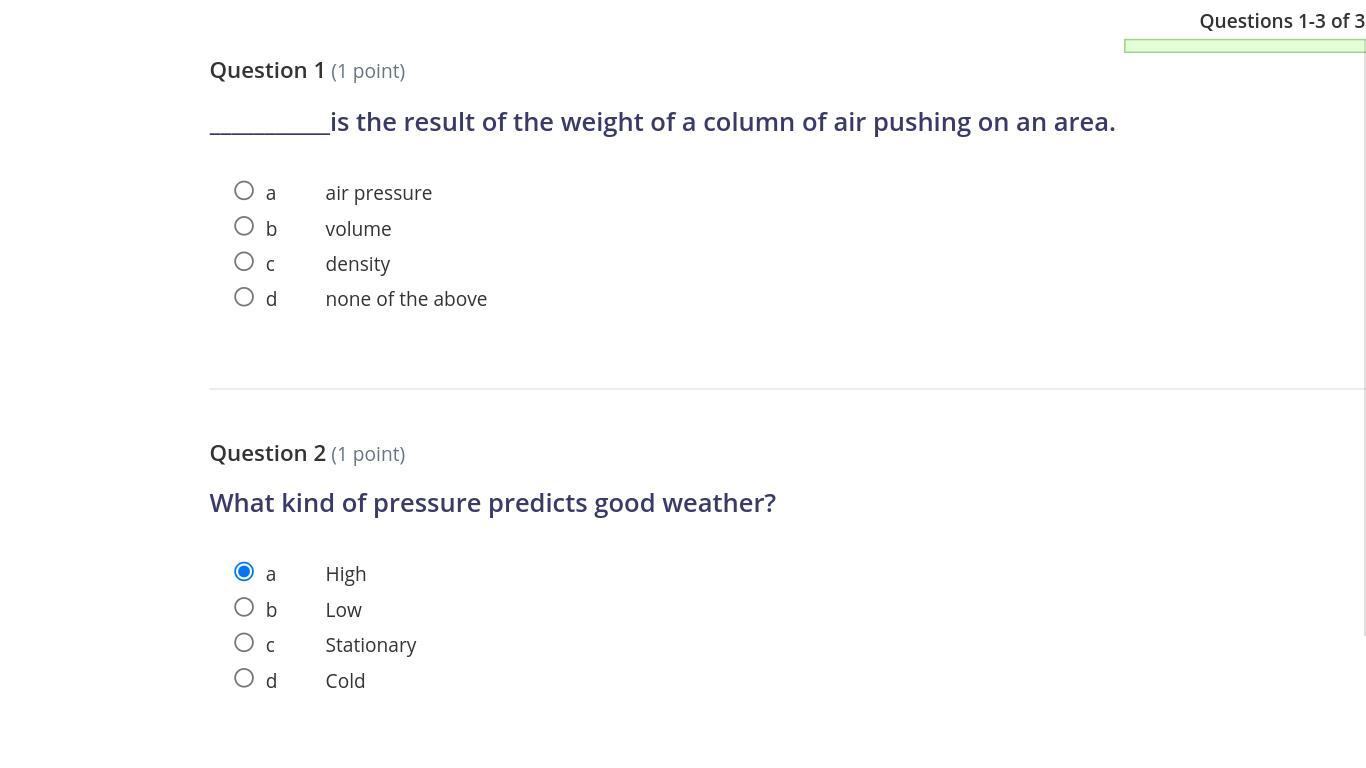Click the green quiz progress bar
Viewport: 1366px width, 768px height.
[x=1244, y=46]
